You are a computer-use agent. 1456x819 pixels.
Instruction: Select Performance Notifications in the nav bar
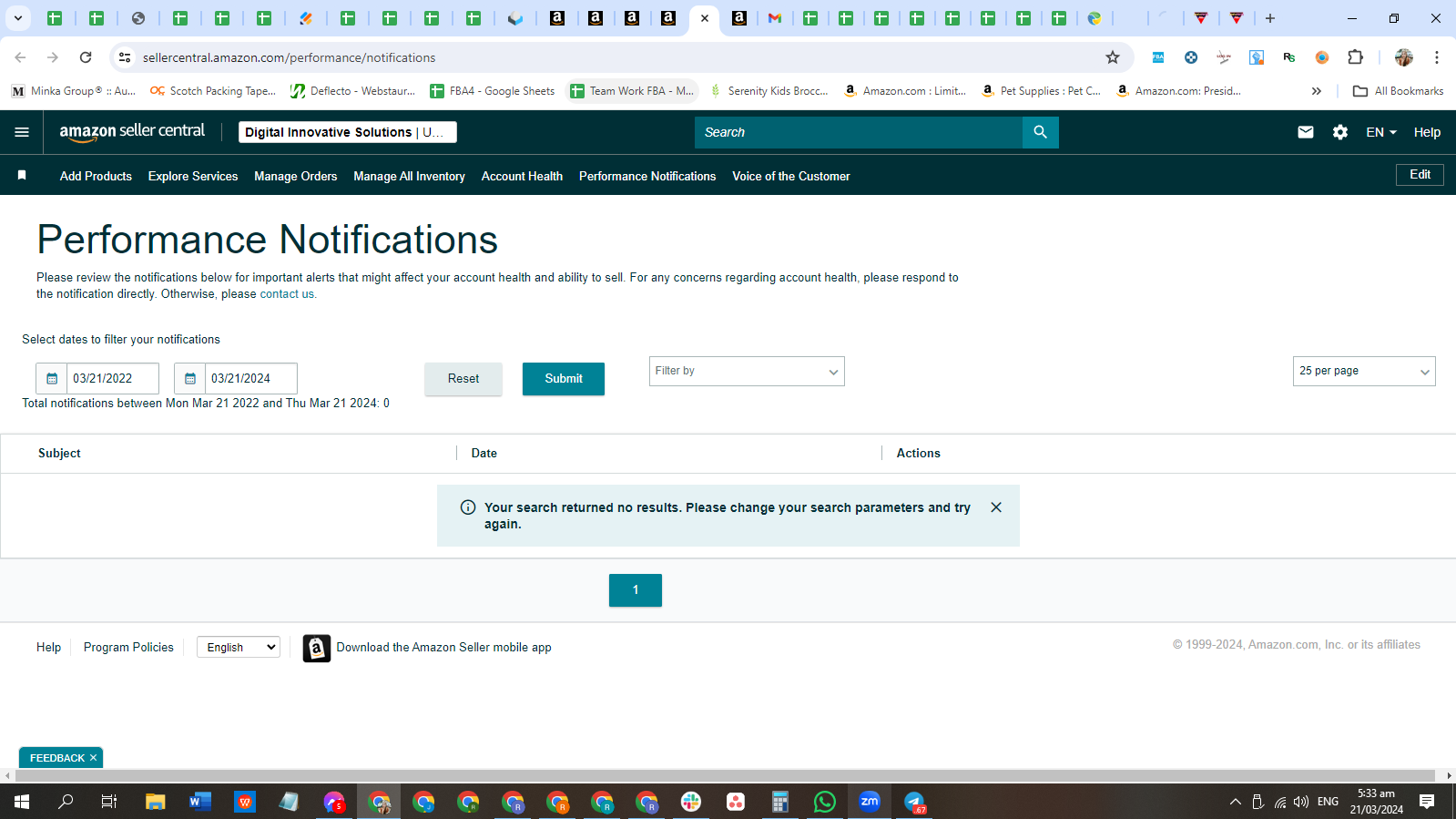647,176
